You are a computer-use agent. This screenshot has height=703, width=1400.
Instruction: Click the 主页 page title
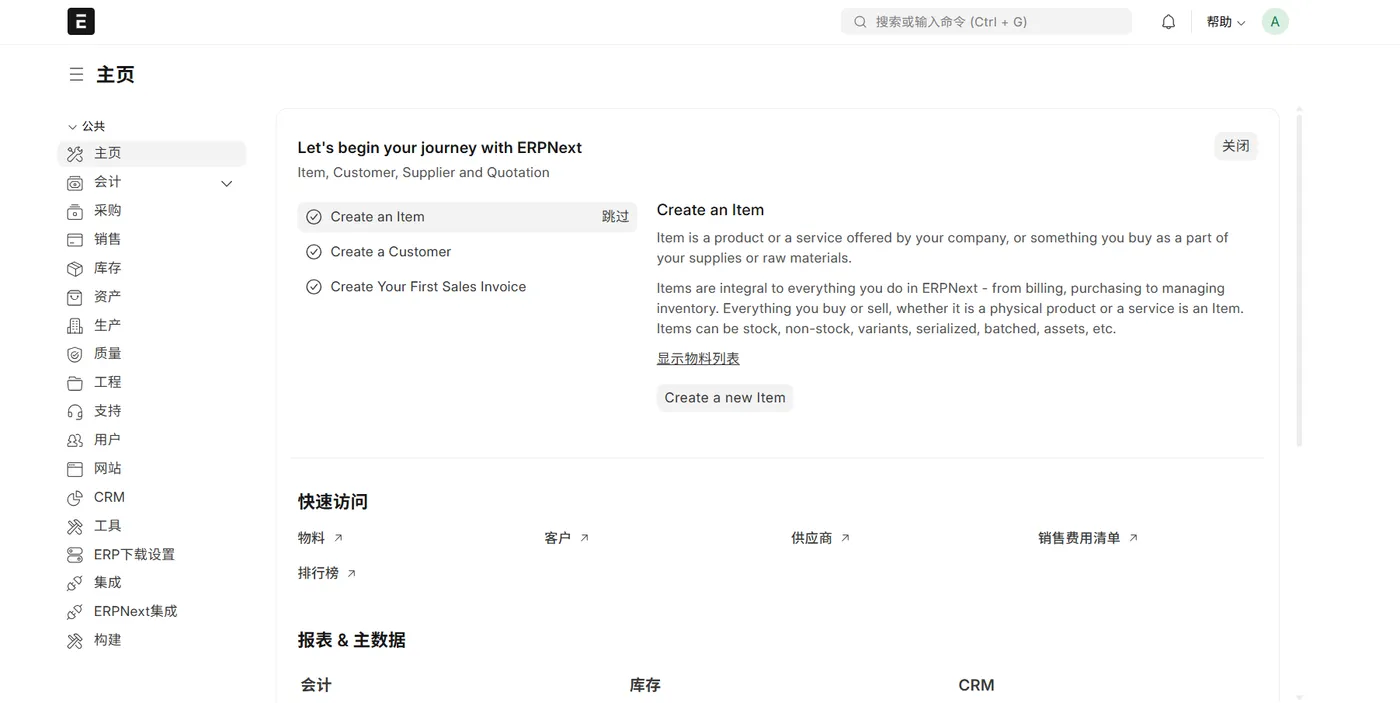[115, 75]
